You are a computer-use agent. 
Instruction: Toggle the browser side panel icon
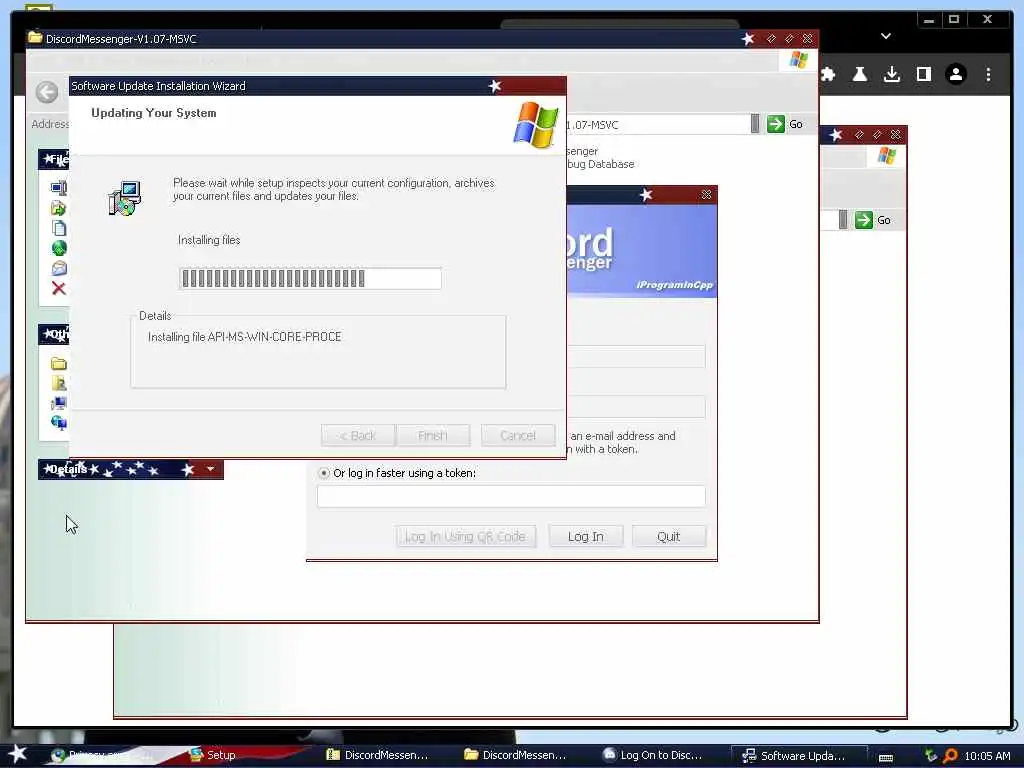click(x=923, y=74)
